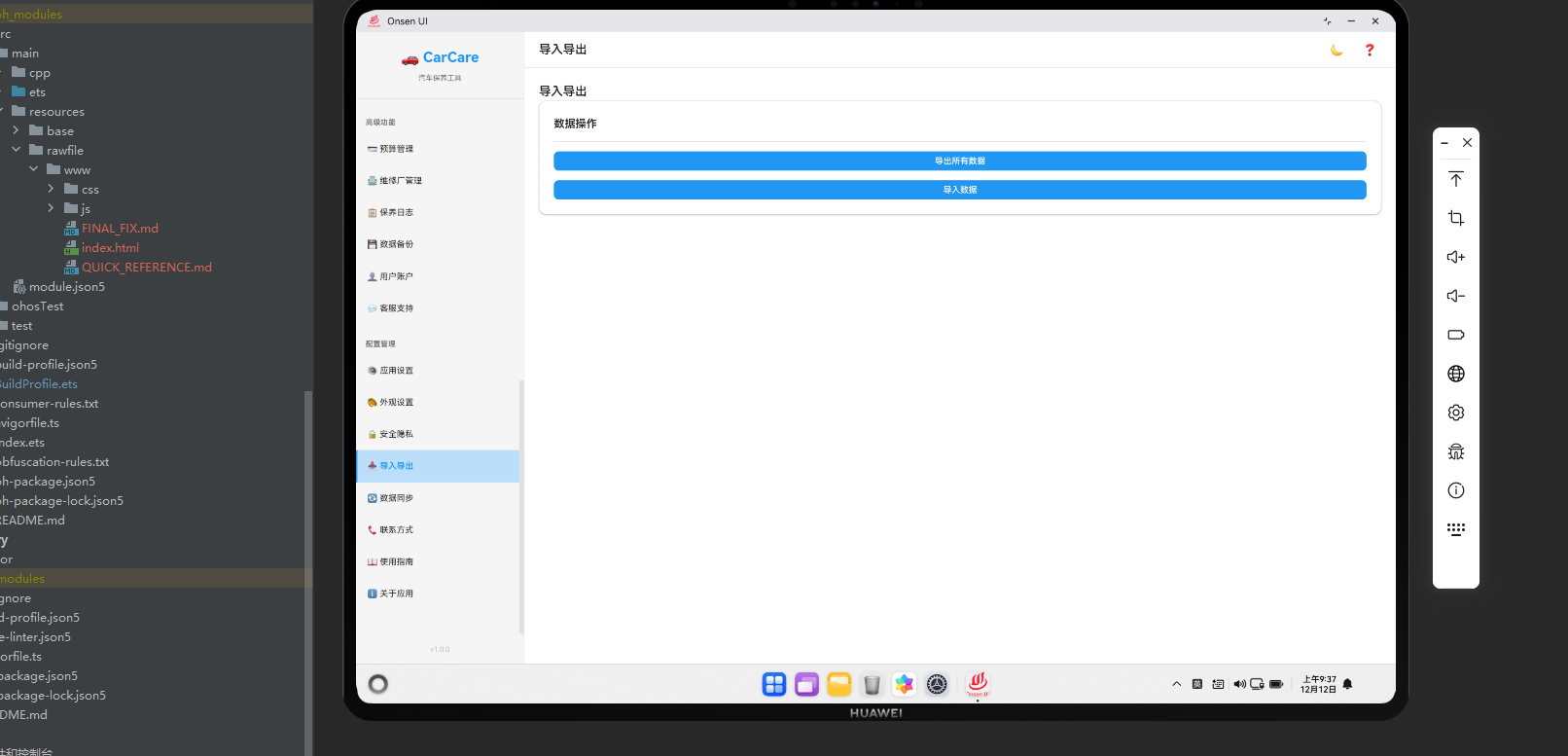
Task: Expand the system tray up-arrow
Action: [1177, 684]
